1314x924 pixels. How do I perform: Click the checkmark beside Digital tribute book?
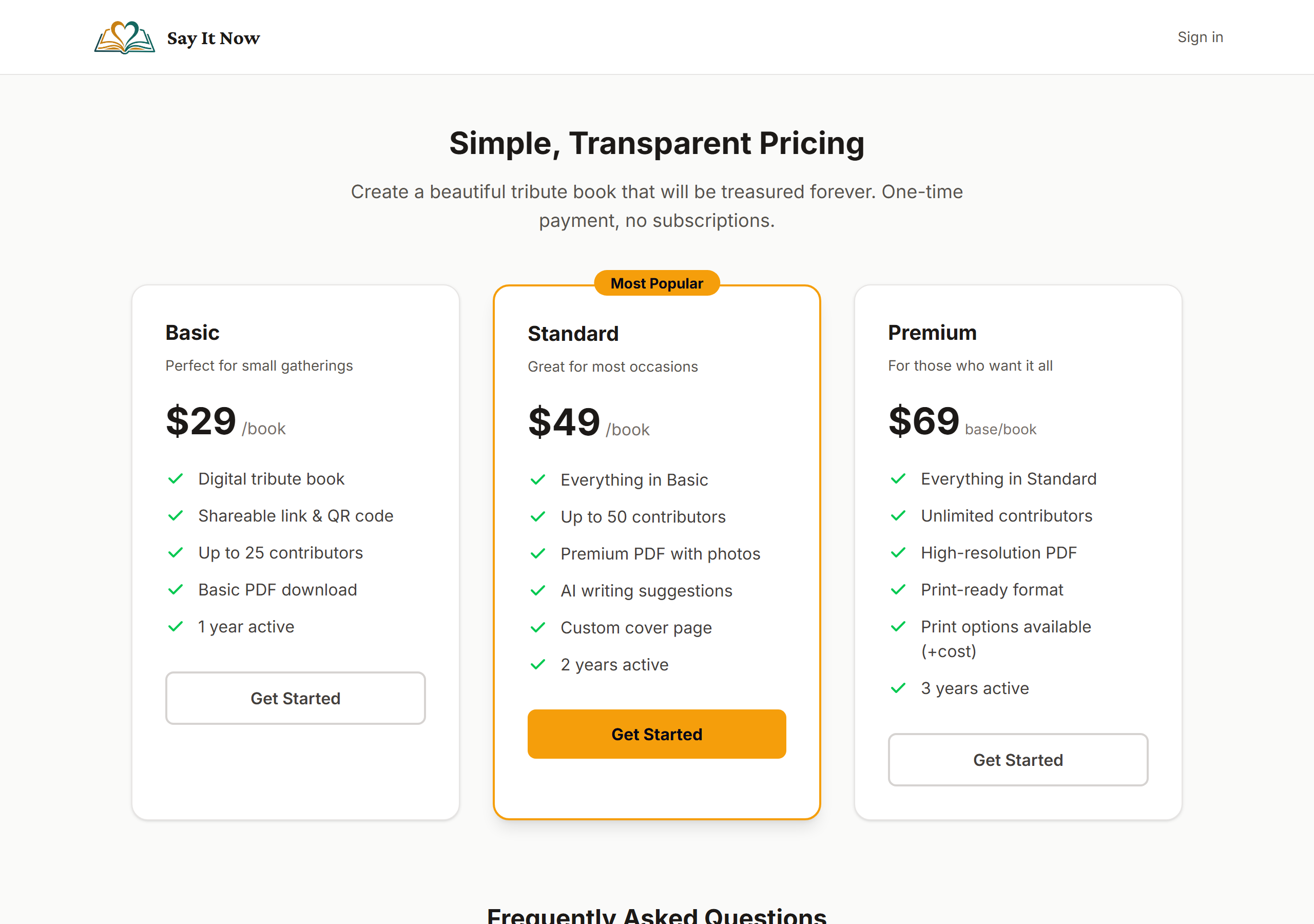click(176, 478)
